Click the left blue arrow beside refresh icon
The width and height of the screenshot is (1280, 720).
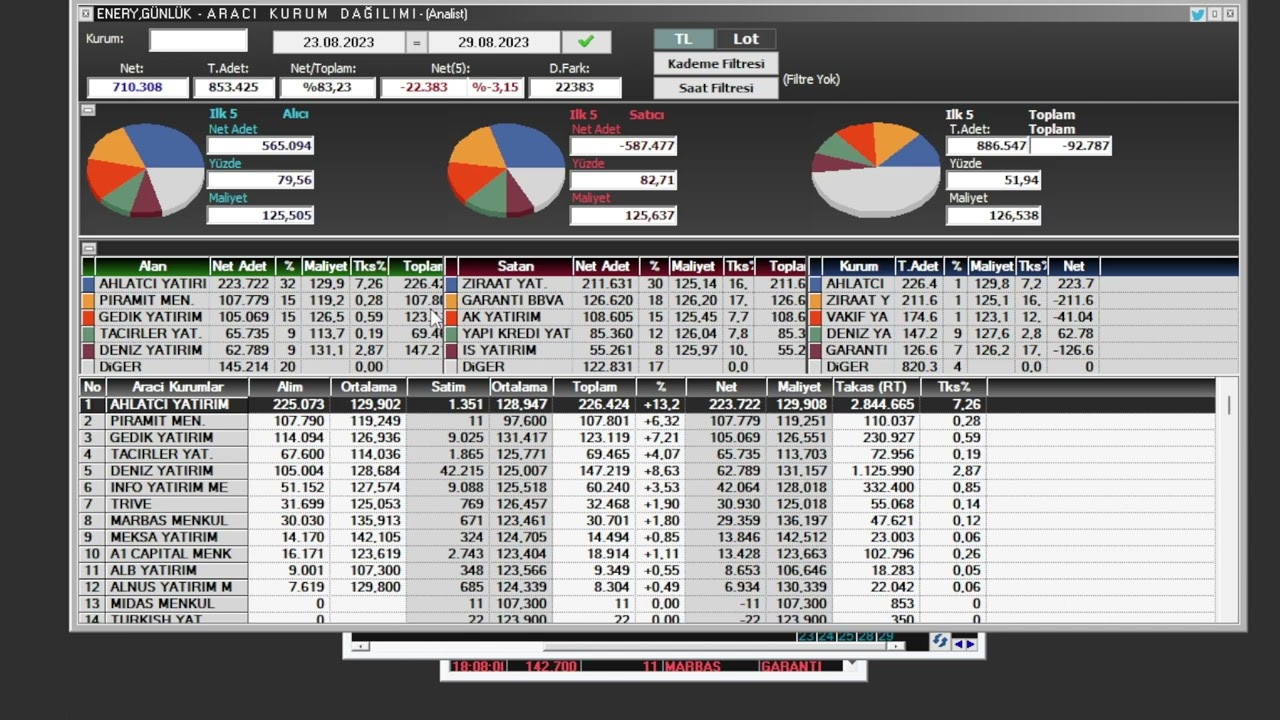[959, 643]
